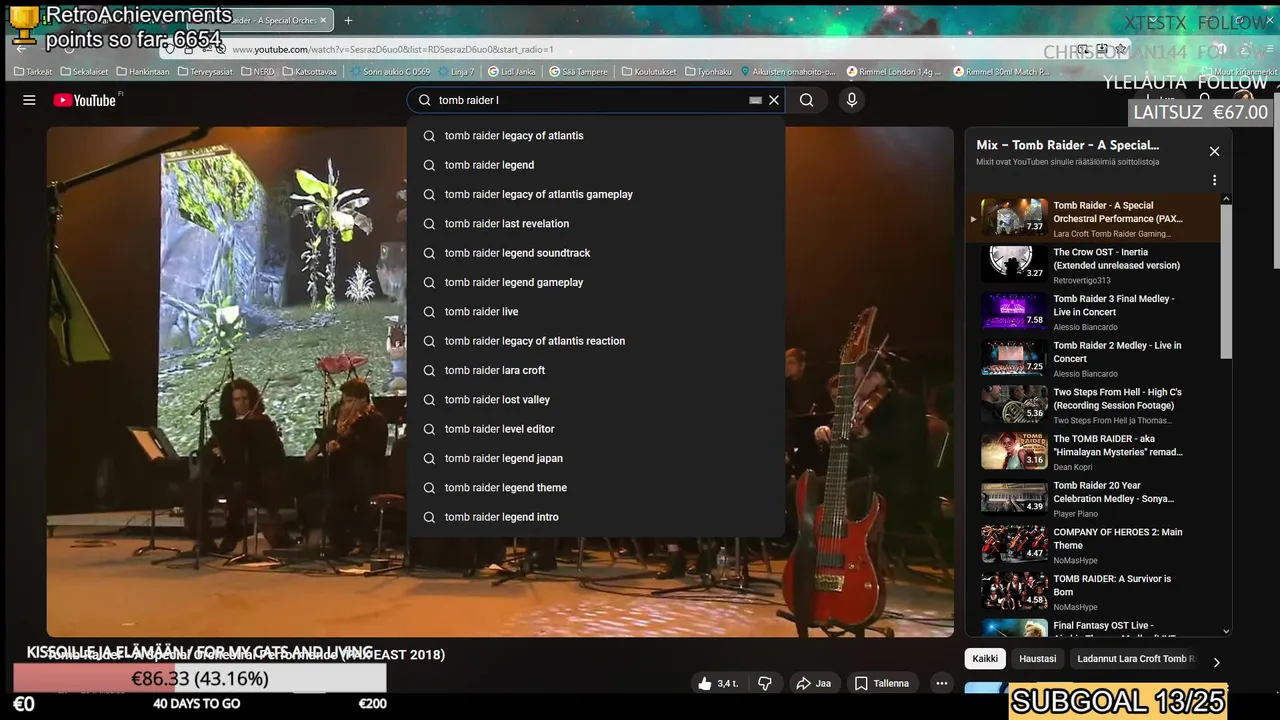
Task: Open the YouTube hamburger guide menu
Action: click(x=29, y=100)
